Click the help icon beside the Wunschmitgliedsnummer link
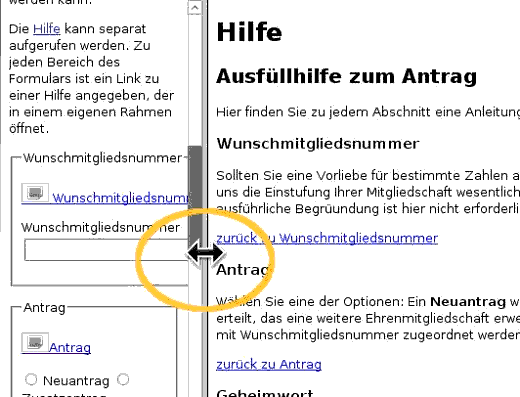The image size is (520, 397). [x=35, y=193]
